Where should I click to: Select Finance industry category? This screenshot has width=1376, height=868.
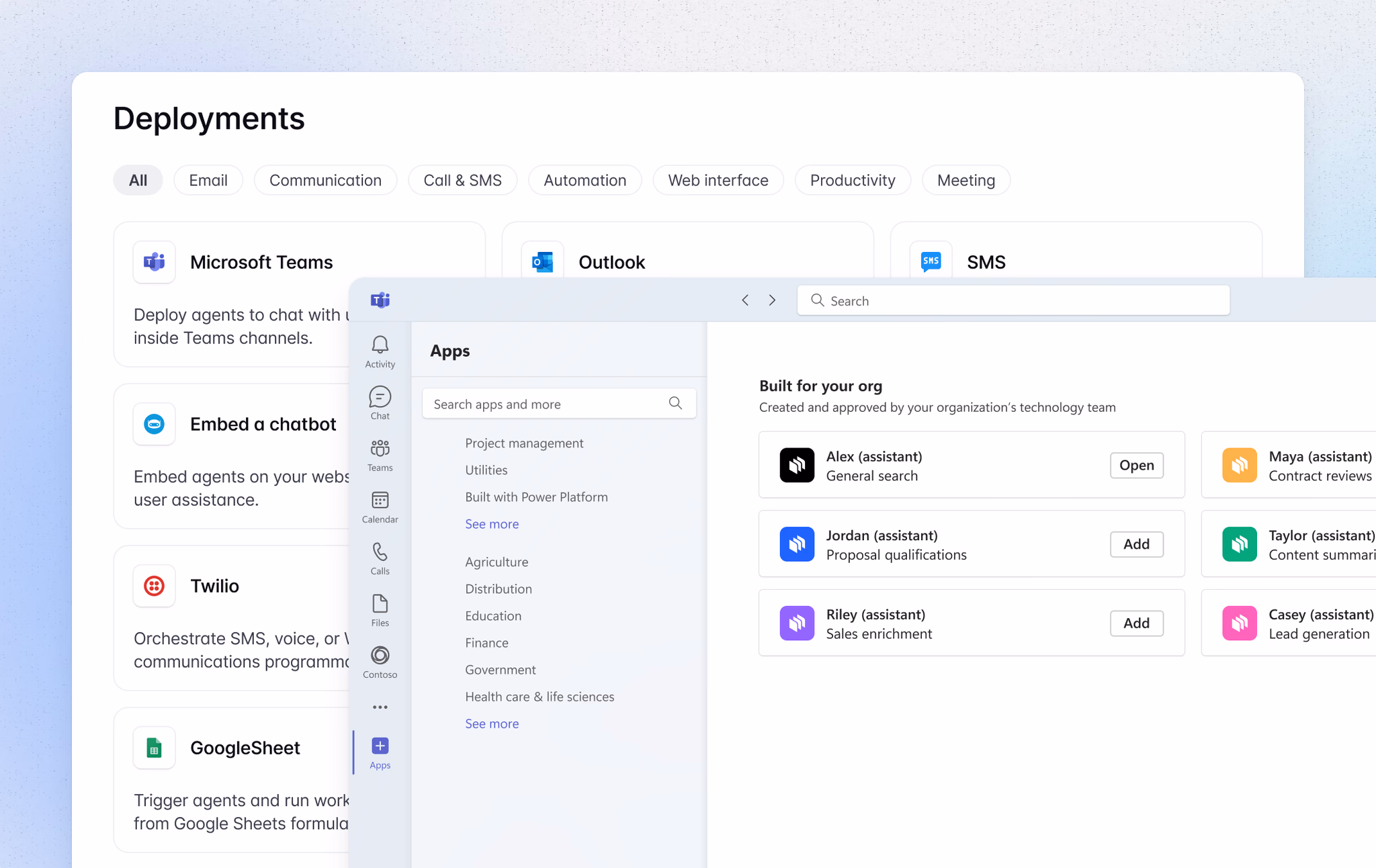(x=486, y=643)
